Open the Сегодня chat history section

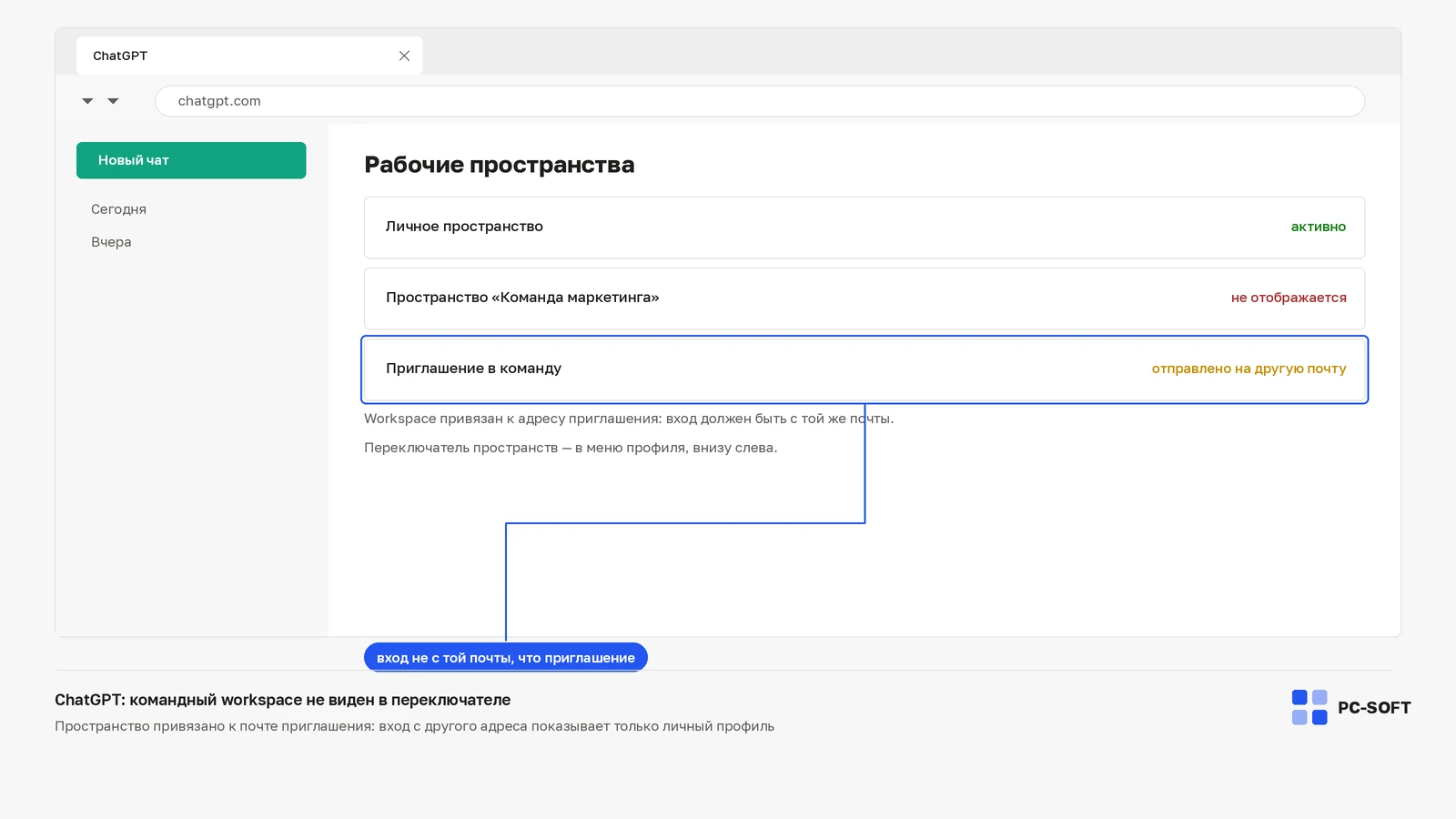[x=118, y=209]
